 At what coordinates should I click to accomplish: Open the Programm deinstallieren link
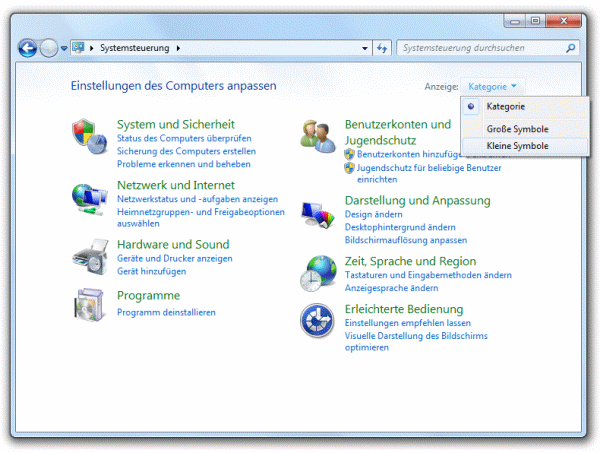pyautogui.click(x=166, y=312)
